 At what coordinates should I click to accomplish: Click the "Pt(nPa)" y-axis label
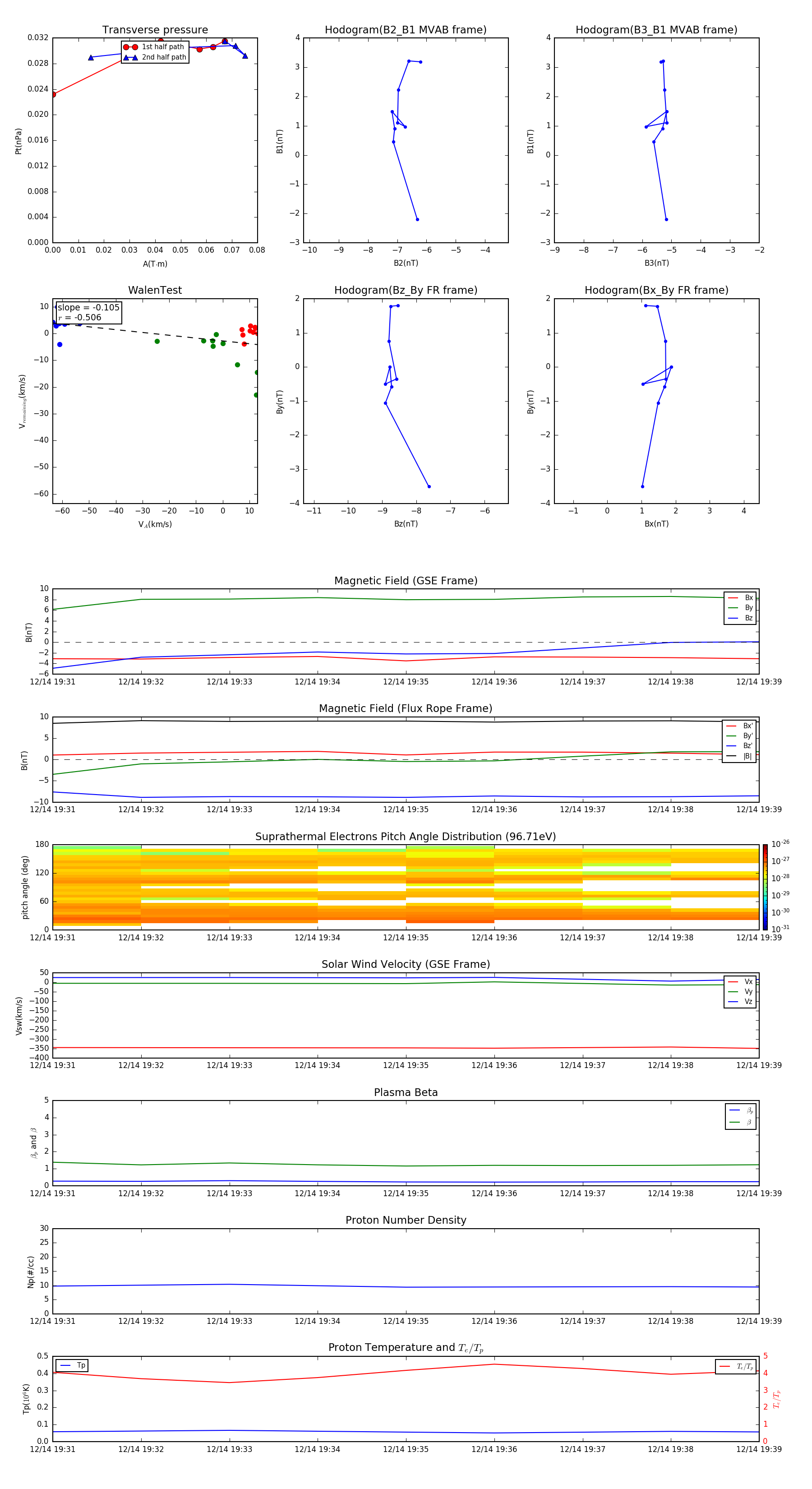click(18, 141)
